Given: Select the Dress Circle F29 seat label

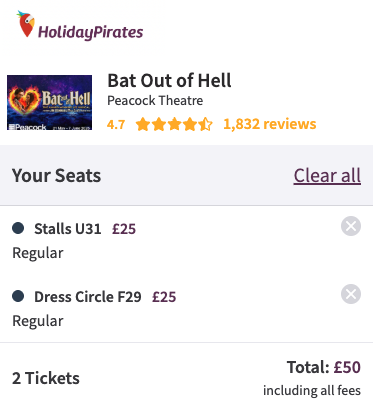Looking at the screenshot, I should click(x=88, y=297).
